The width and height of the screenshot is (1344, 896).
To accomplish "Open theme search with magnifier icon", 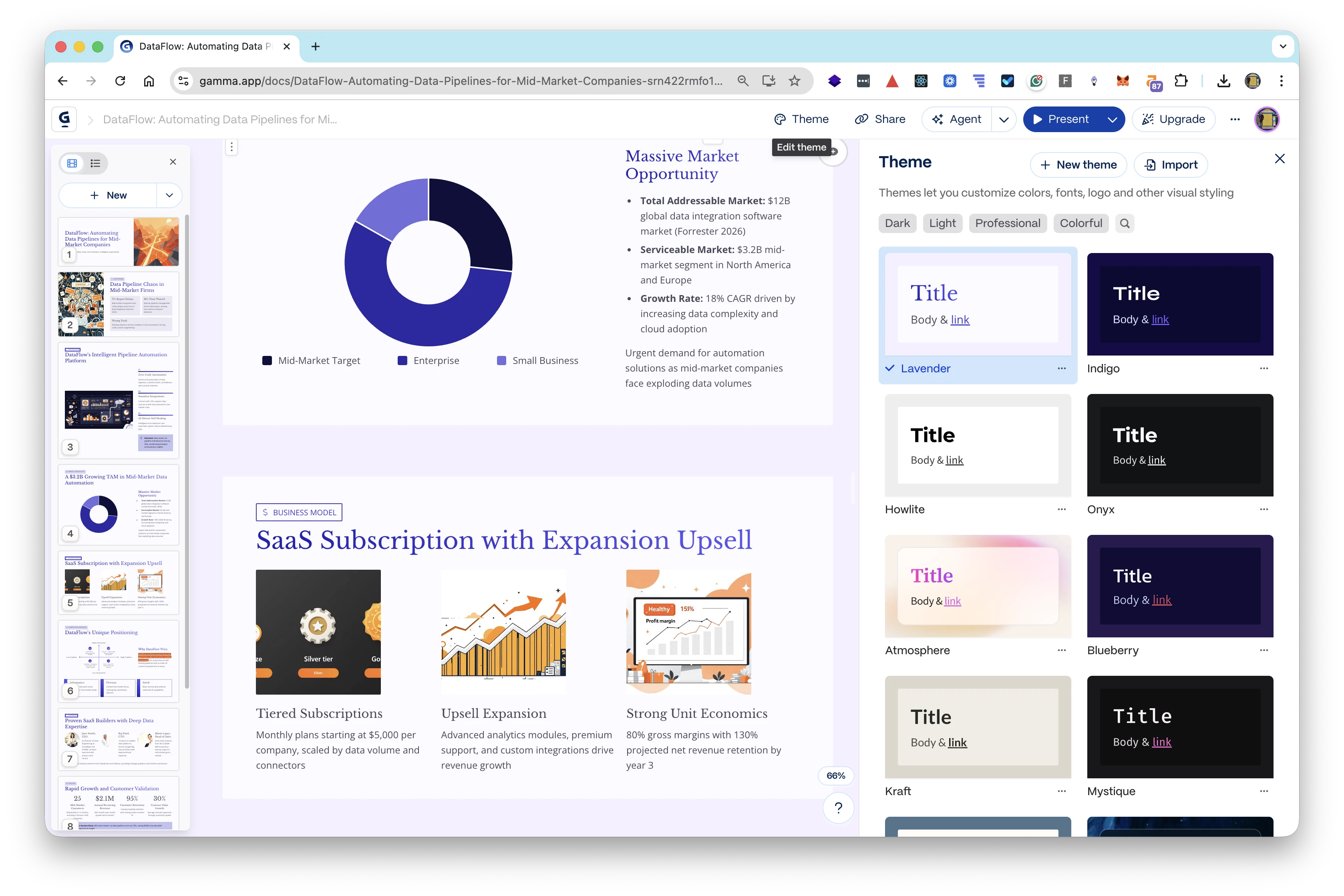I will [1125, 223].
